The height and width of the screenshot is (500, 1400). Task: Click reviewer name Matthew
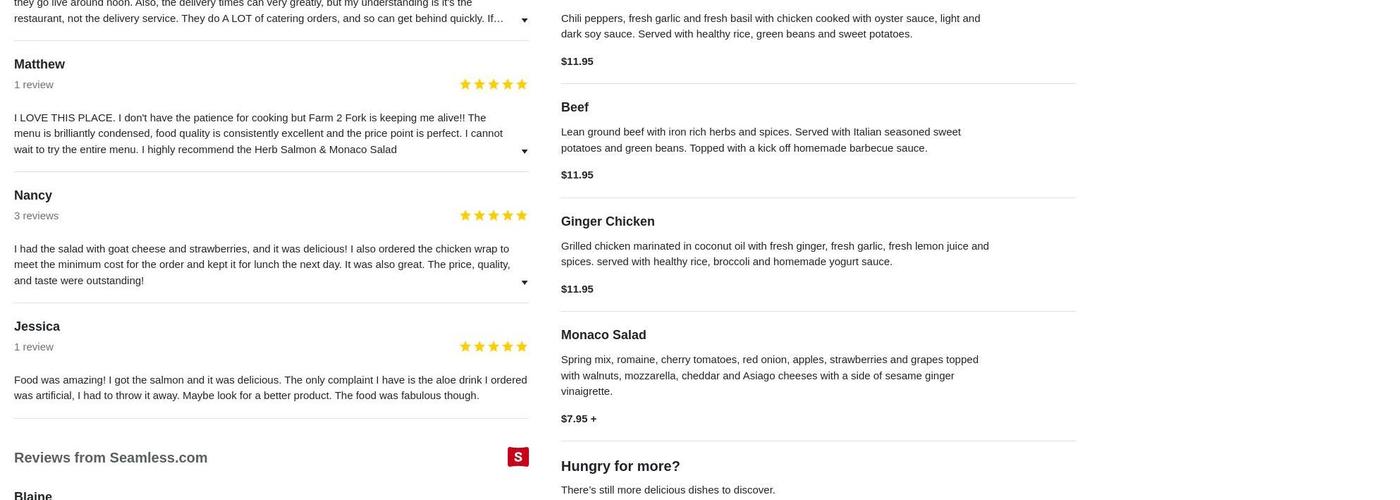(x=39, y=64)
